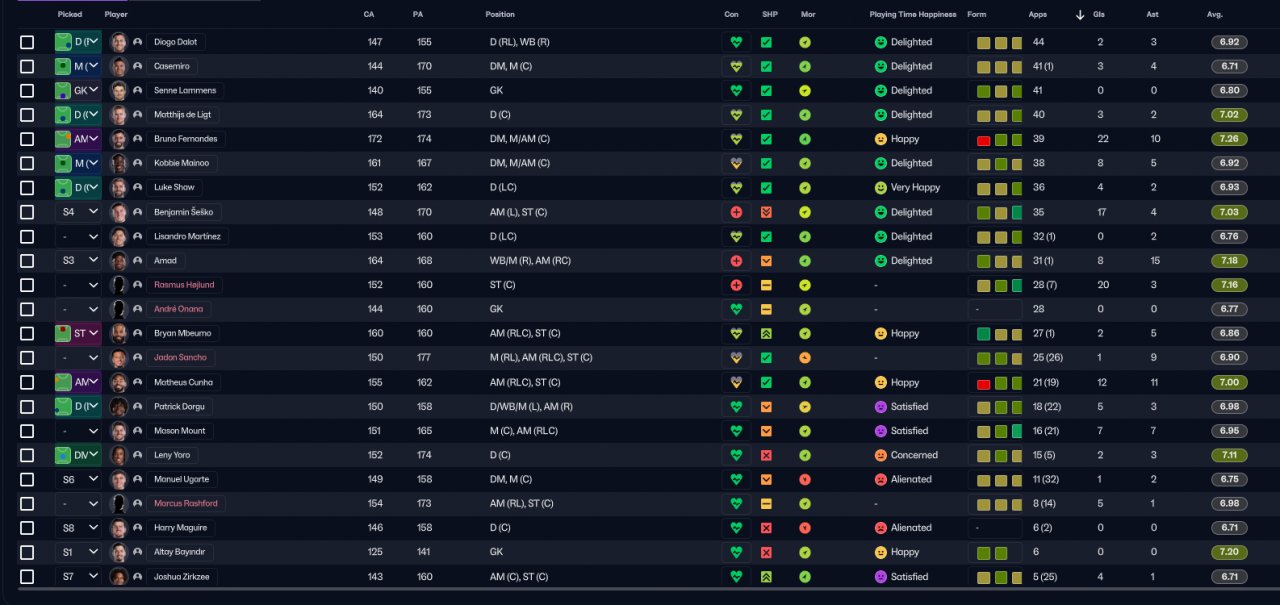Open the ST Picked dropdown for Bryan Mbeumo
The width and height of the screenshot is (1280, 605).
pos(78,333)
